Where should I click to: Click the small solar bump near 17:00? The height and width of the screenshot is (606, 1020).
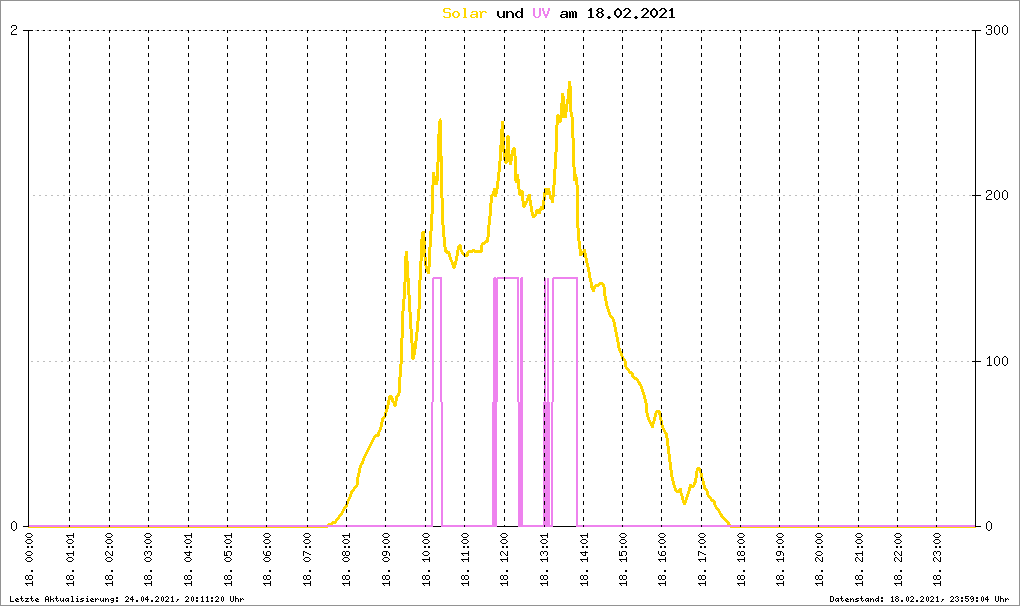click(699, 469)
